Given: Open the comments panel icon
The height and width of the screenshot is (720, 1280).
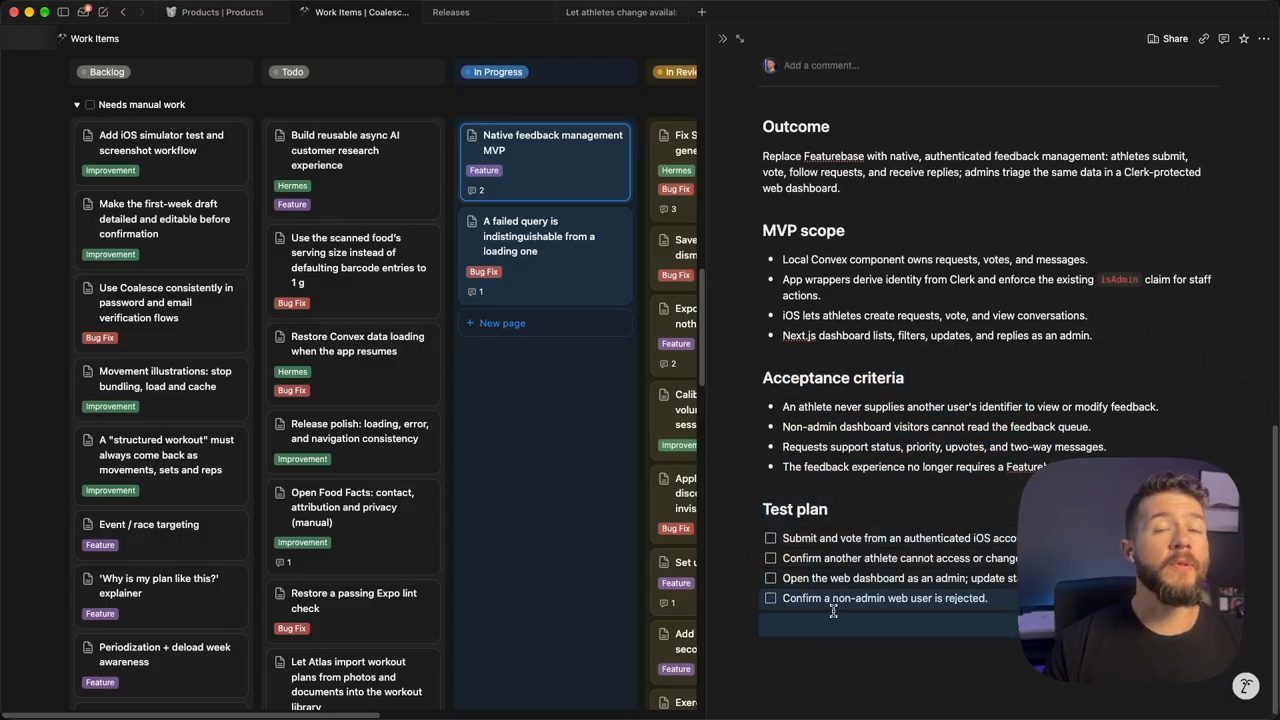Looking at the screenshot, I should [x=1224, y=39].
